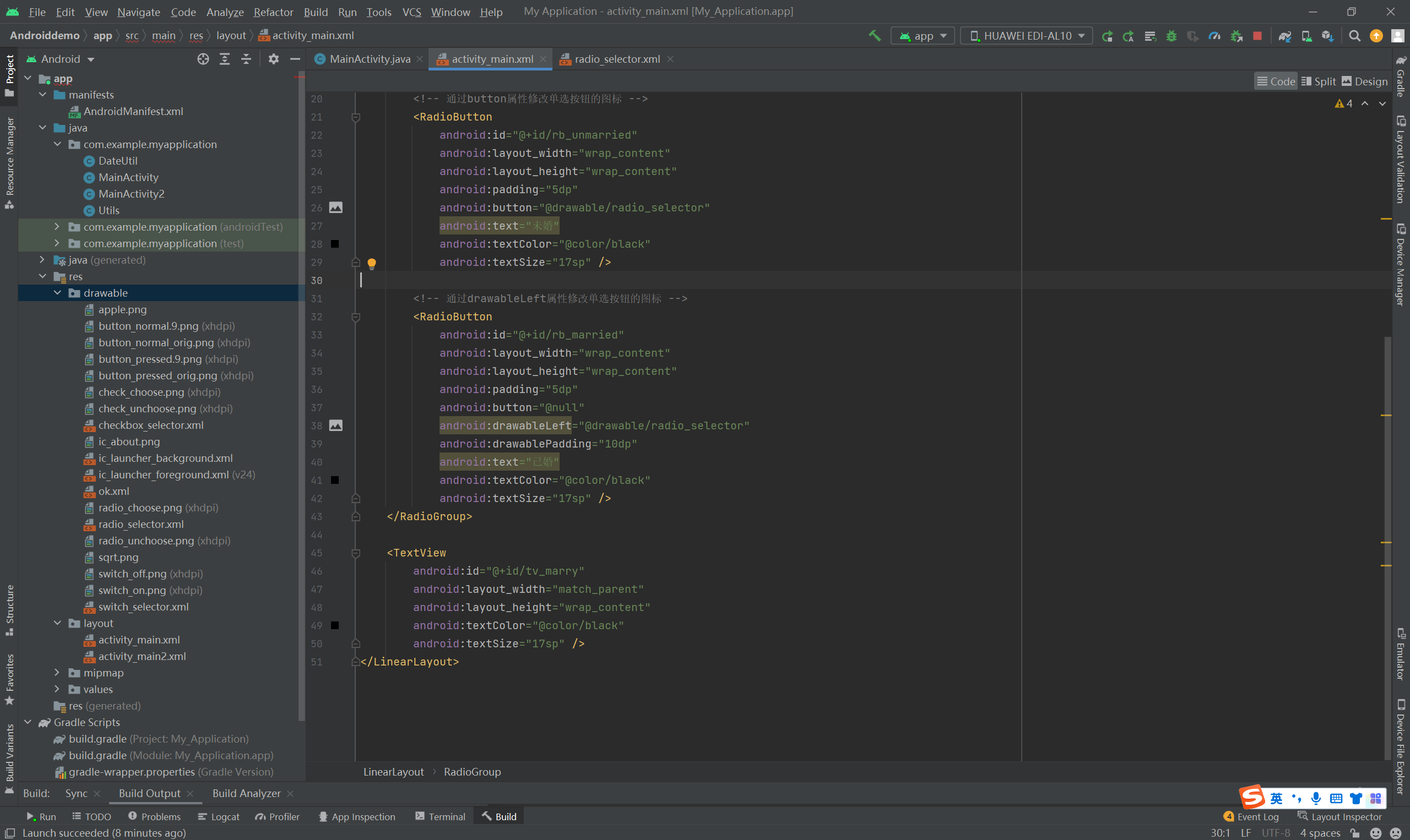
Task: Click the green Debug app bug icon
Action: tap(1171, 36)
